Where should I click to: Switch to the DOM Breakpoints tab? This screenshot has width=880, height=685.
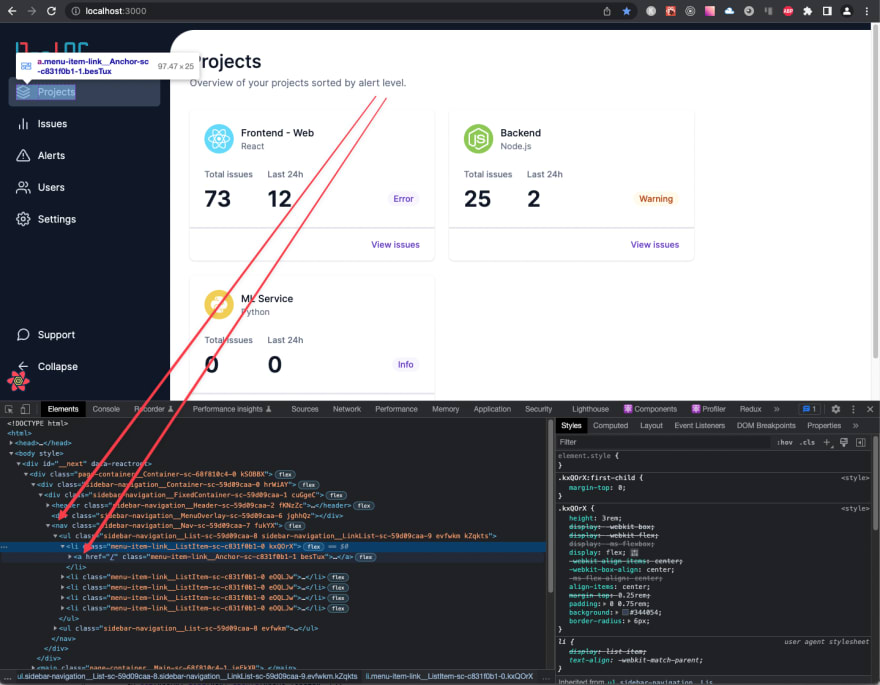click(x=766, y=426)
